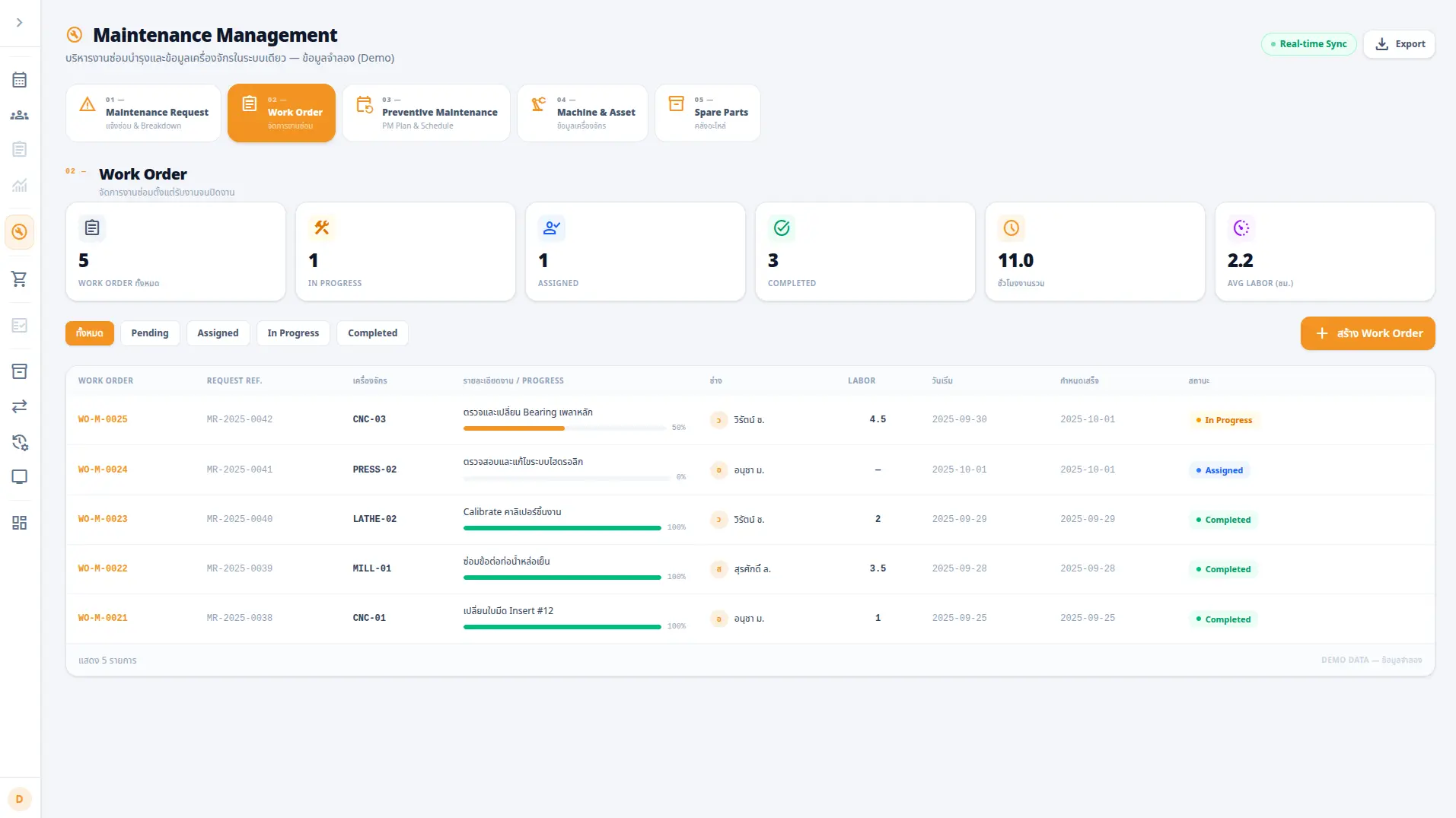Open the monitor display icon in sidebar

(x=20, y=477)
